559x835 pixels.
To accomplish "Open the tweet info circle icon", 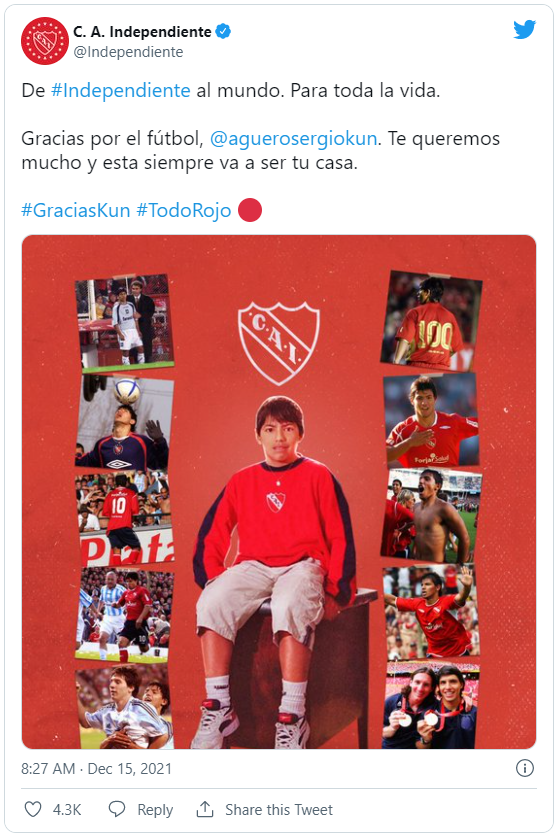I will [x=525, y=768].
